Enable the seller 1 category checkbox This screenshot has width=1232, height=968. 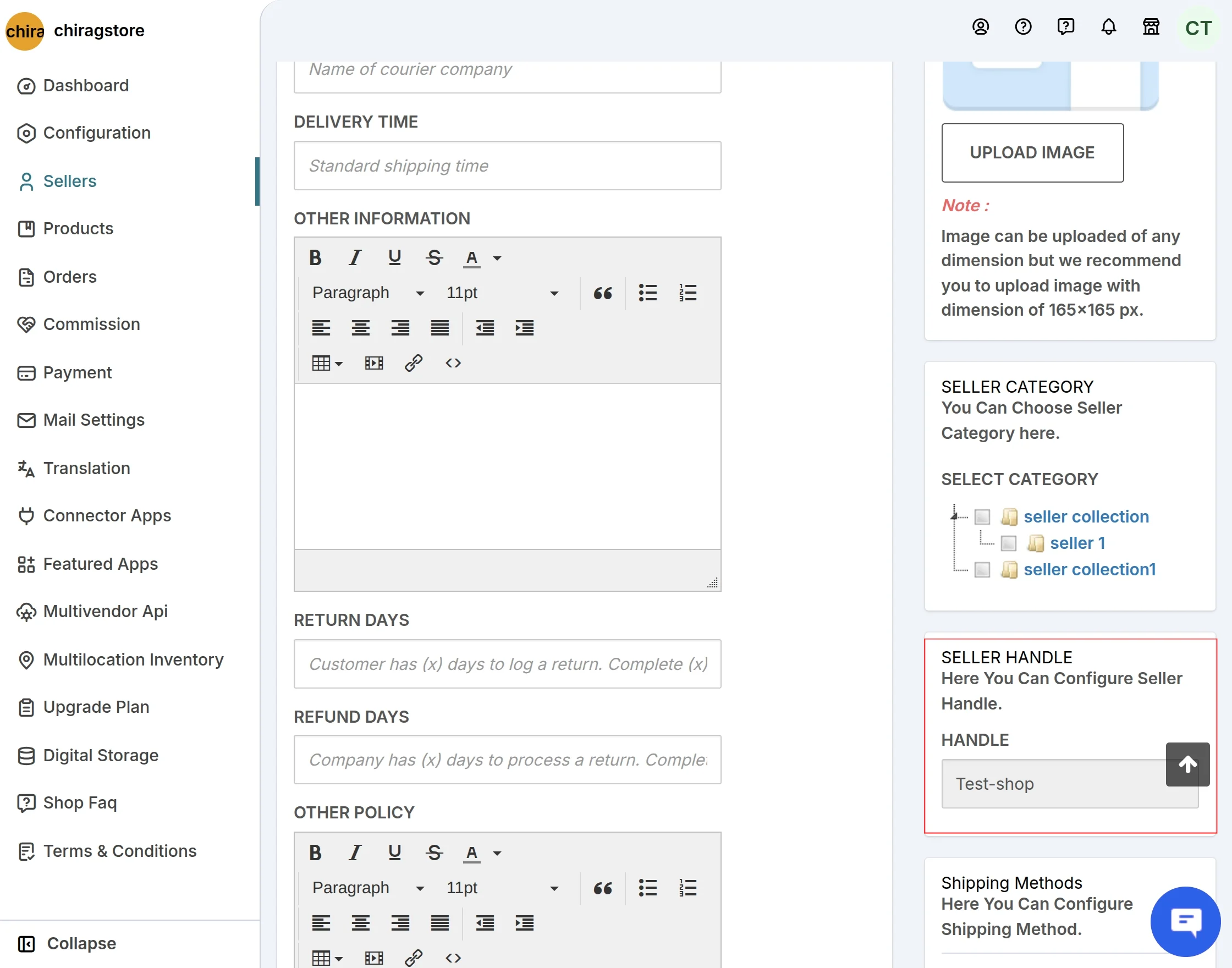(1008, 542)
